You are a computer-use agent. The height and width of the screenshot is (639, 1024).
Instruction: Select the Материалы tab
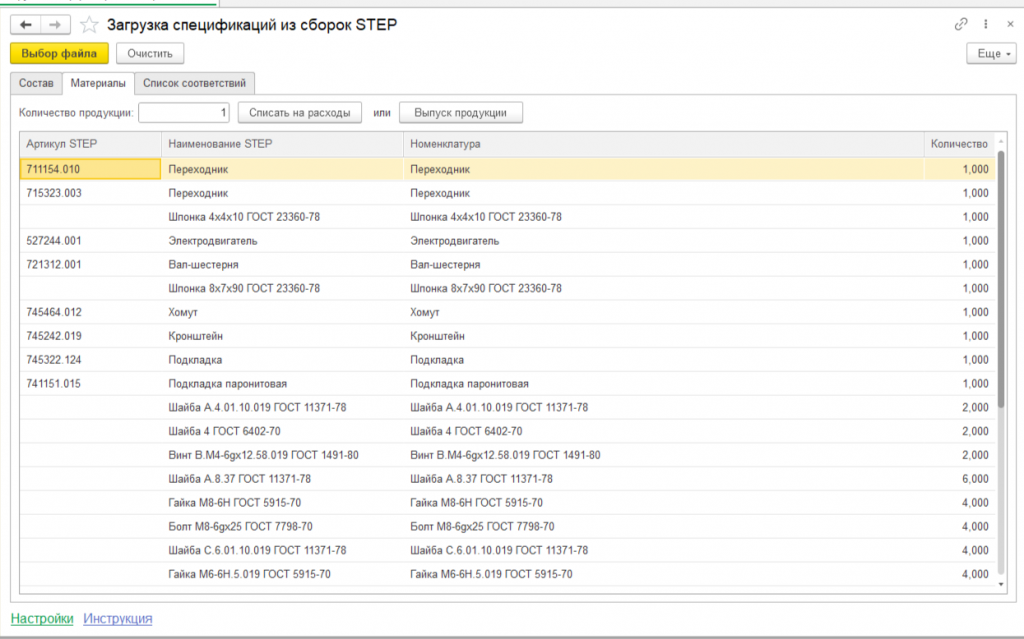[x=98, y=83]
